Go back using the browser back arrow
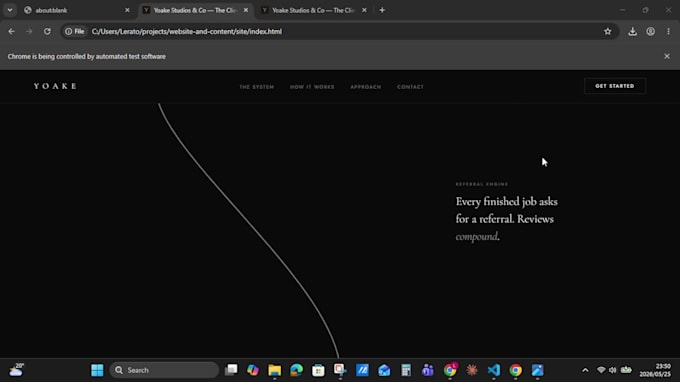 point(11,31)
